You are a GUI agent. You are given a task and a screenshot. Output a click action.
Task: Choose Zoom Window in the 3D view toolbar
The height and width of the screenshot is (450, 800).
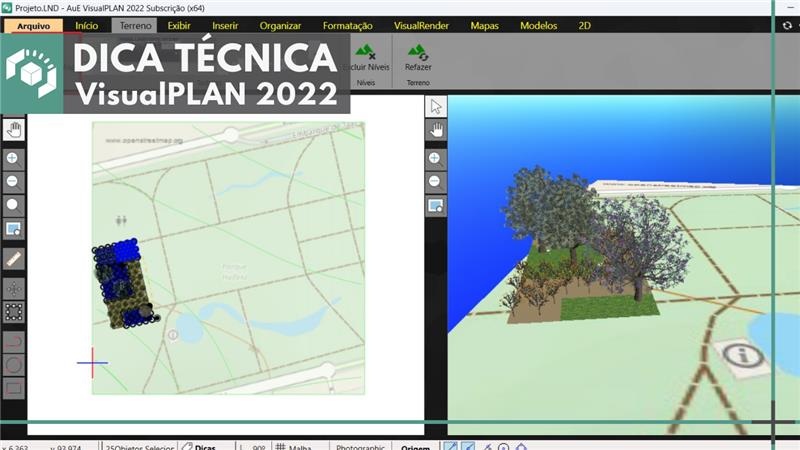(x=436, y=206)
